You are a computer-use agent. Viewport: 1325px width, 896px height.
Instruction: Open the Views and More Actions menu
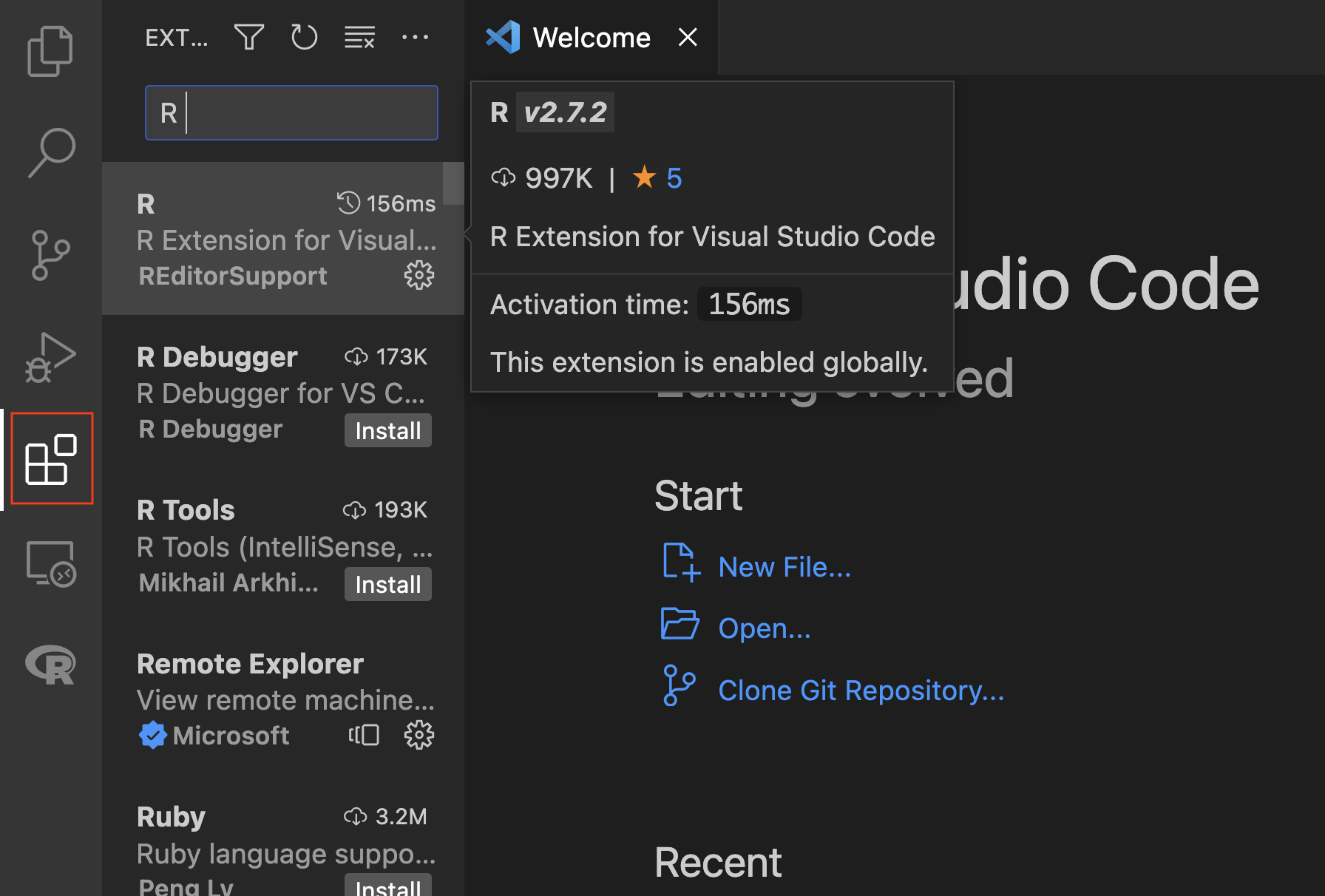click(415, 37)
